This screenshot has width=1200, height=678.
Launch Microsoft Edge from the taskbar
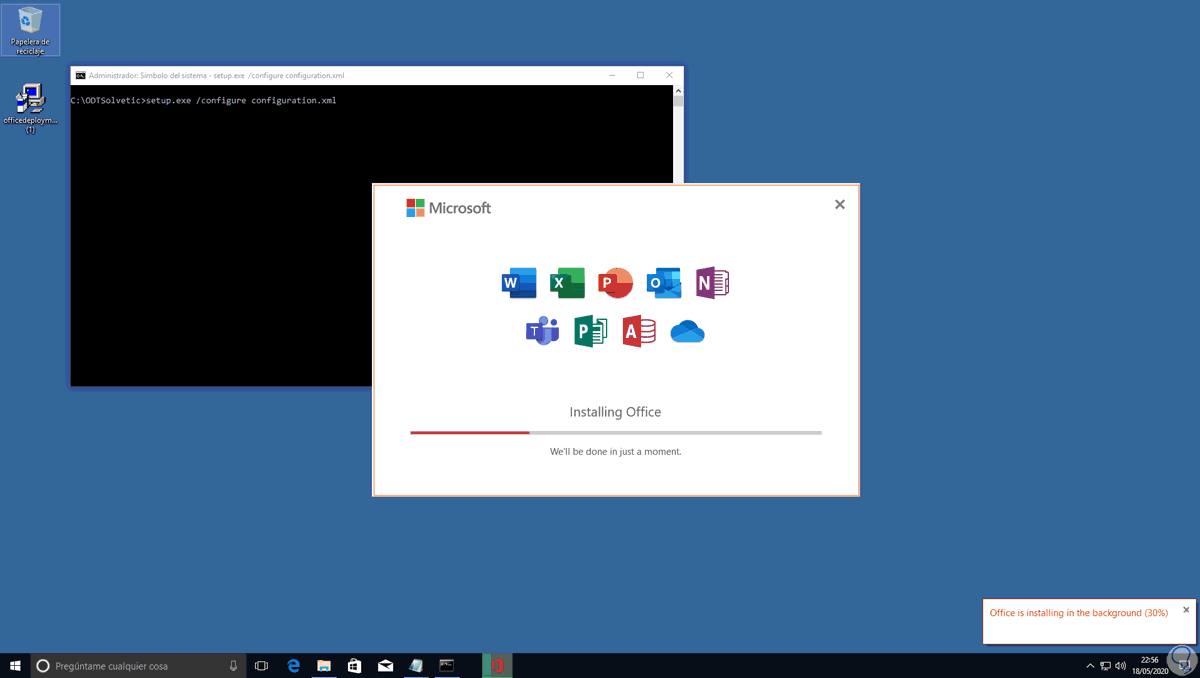point(293,664)
